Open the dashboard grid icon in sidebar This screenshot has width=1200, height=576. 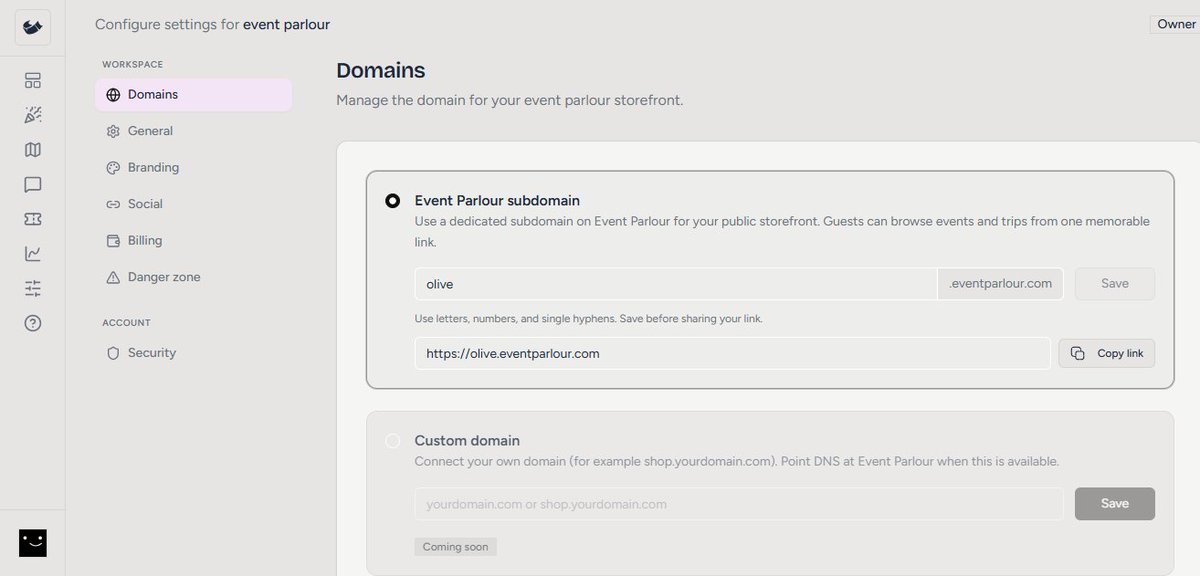33,80
